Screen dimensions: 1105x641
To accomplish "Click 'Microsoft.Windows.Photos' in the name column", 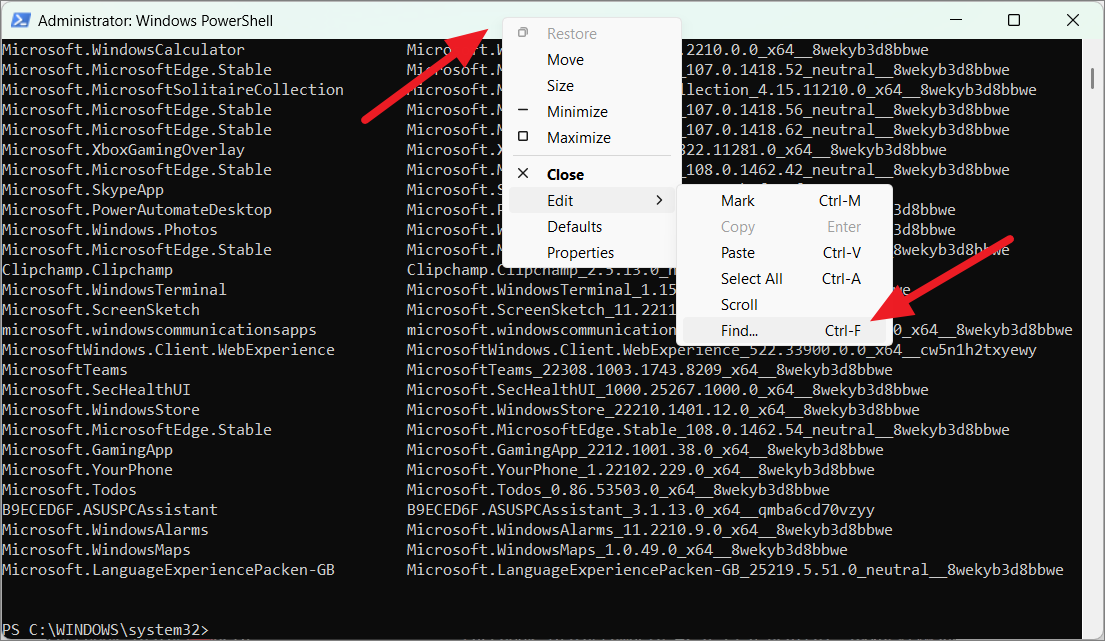I will point(110,230).
